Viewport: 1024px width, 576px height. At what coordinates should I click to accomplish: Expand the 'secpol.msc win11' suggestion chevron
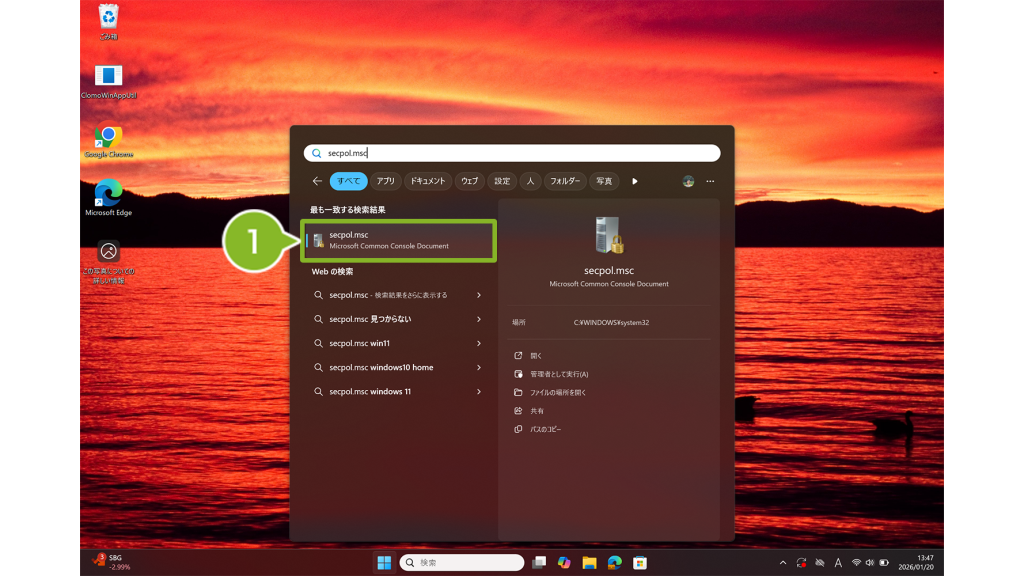point(479,343)
